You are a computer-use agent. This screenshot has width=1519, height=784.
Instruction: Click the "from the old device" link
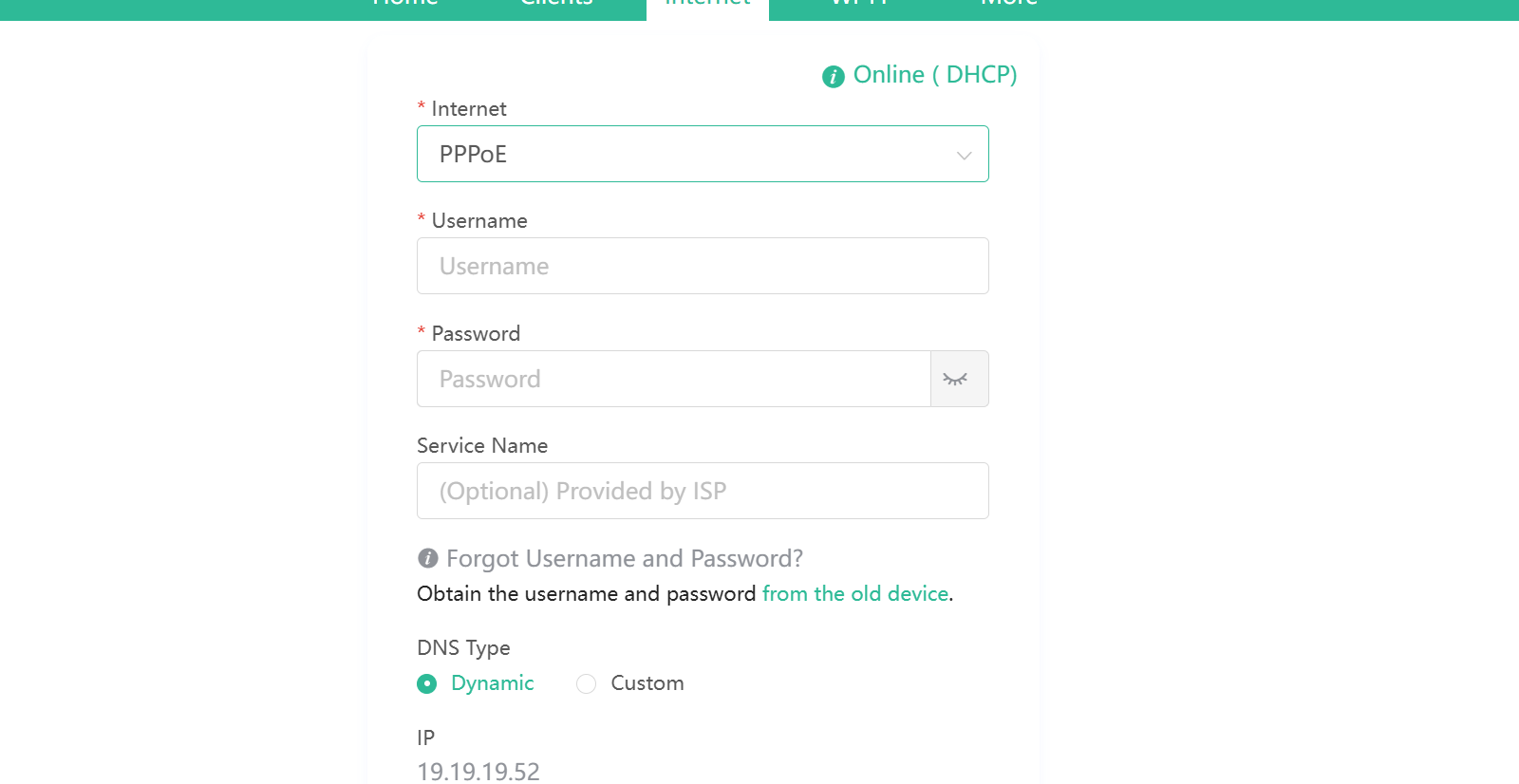coord(855,594)
